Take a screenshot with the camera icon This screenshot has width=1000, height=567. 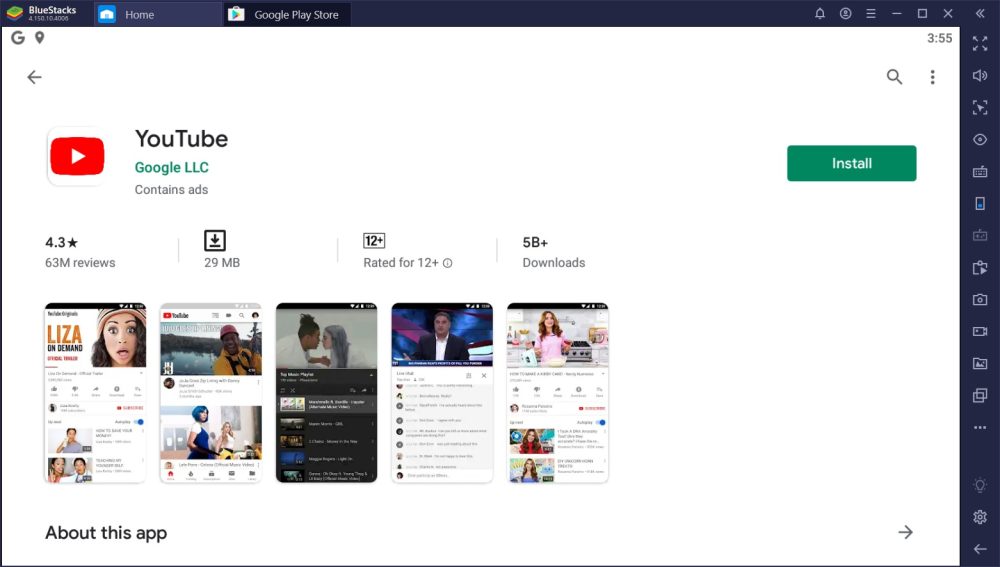point(980,299)
